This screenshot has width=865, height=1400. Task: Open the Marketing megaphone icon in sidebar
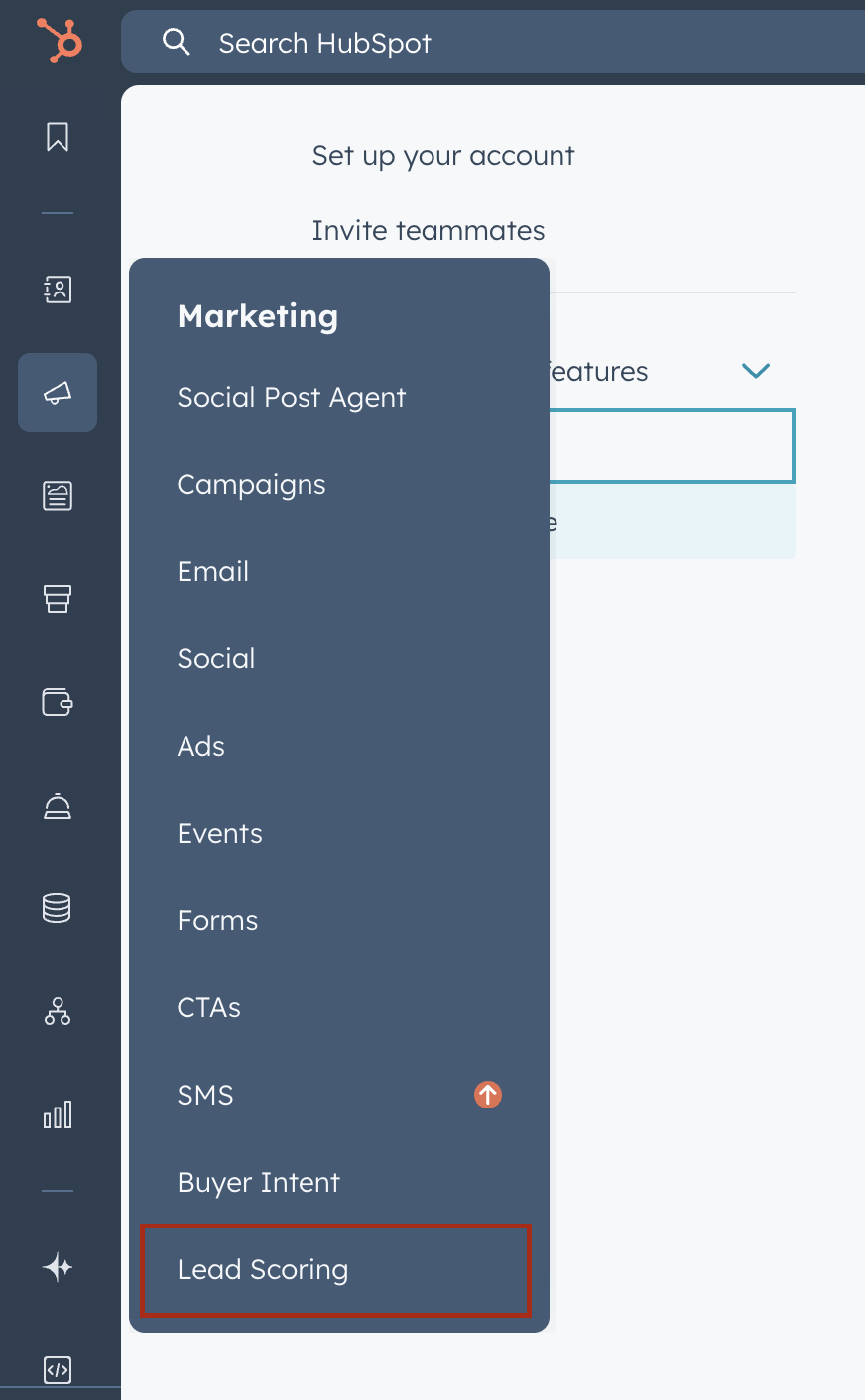(57, 393)
